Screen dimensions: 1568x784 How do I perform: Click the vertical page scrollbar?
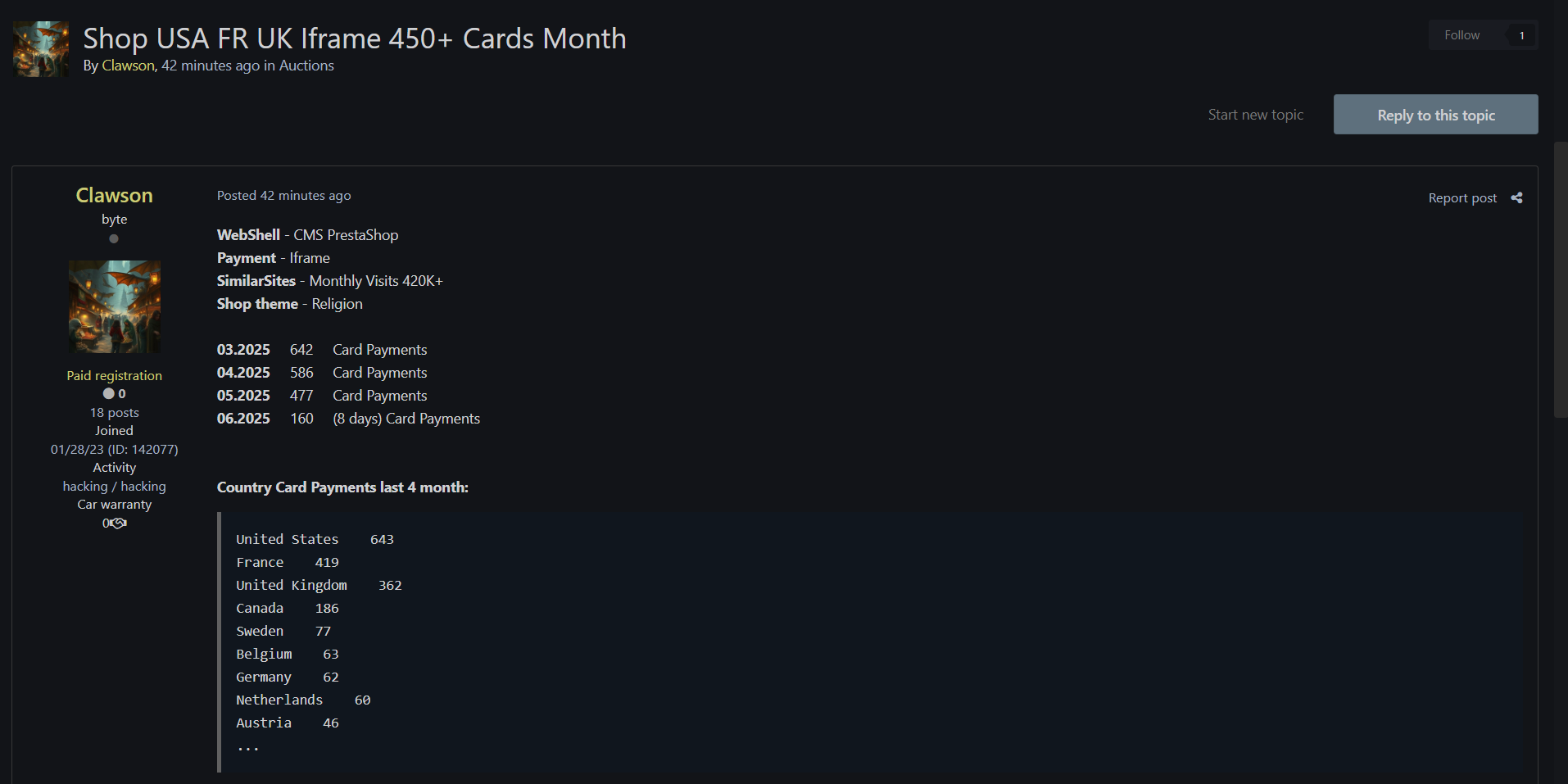tap(1560, 279)
